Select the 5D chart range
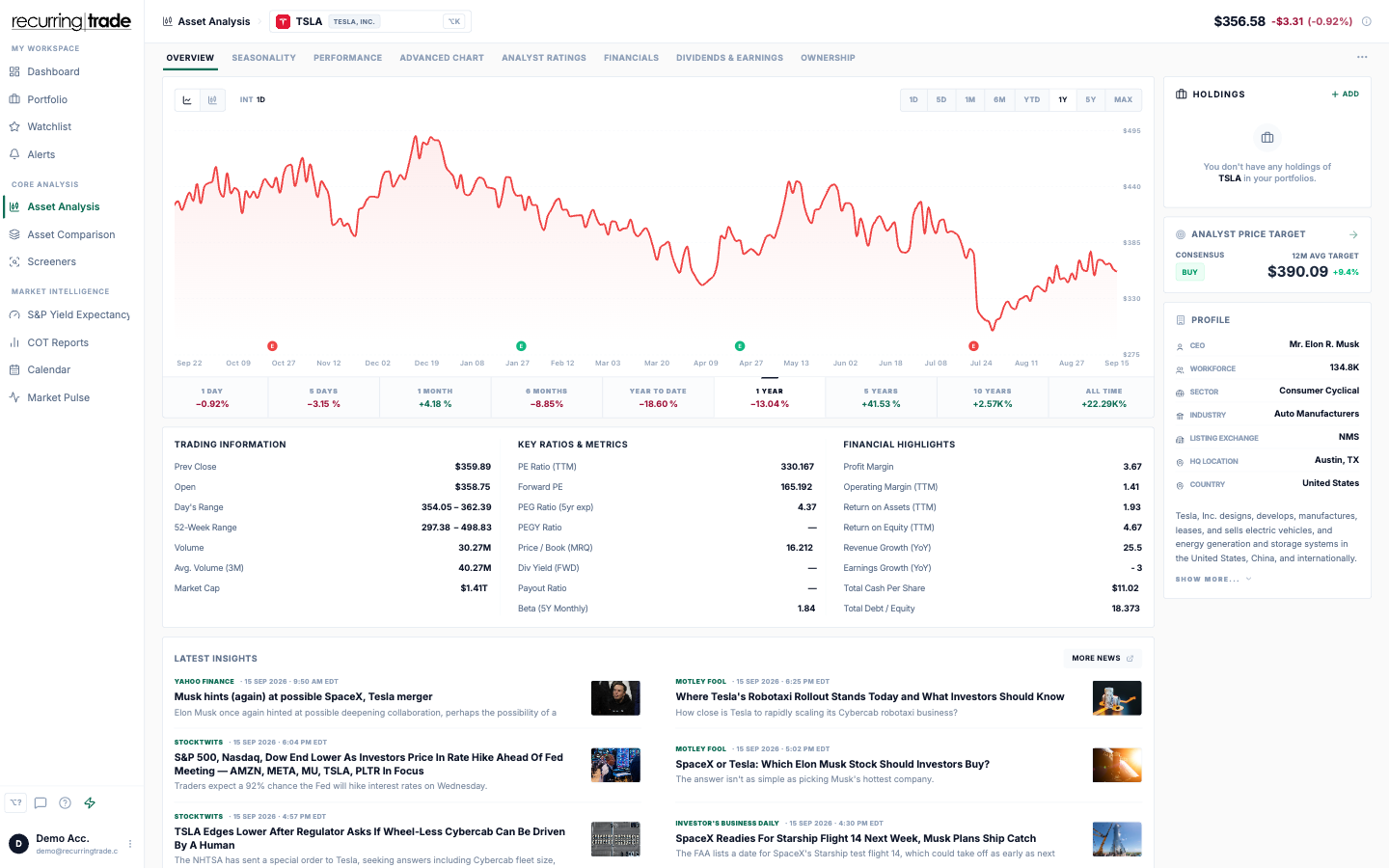 click(941, 99)
